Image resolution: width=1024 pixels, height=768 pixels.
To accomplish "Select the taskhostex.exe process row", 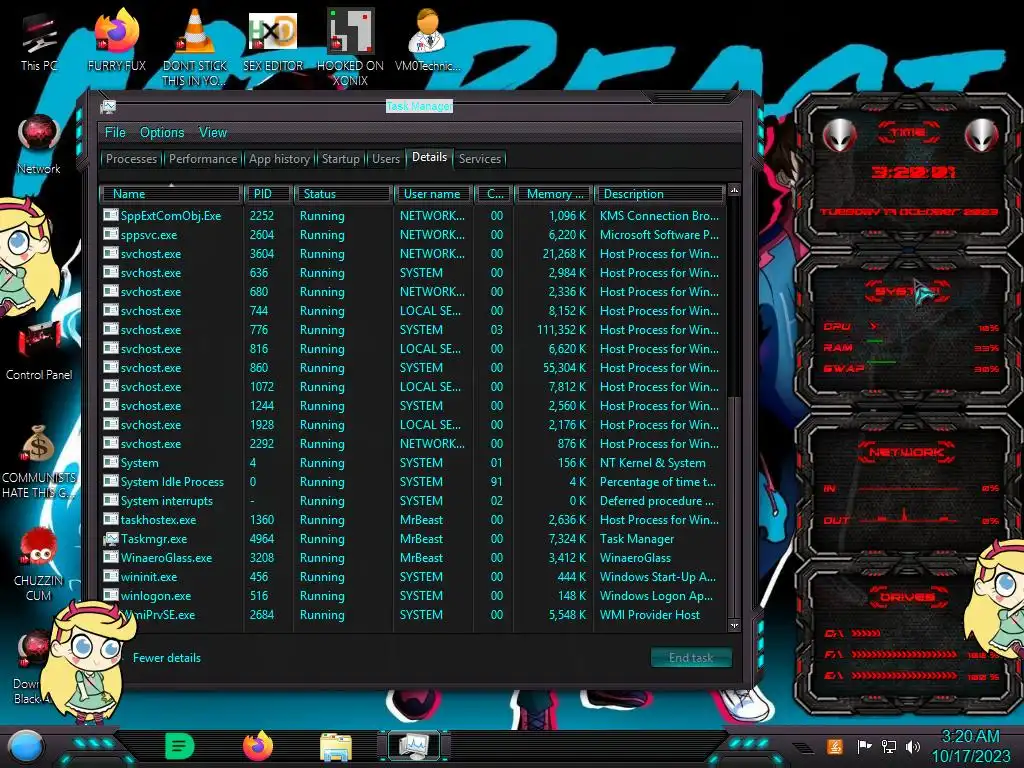I will pos(412,520).
